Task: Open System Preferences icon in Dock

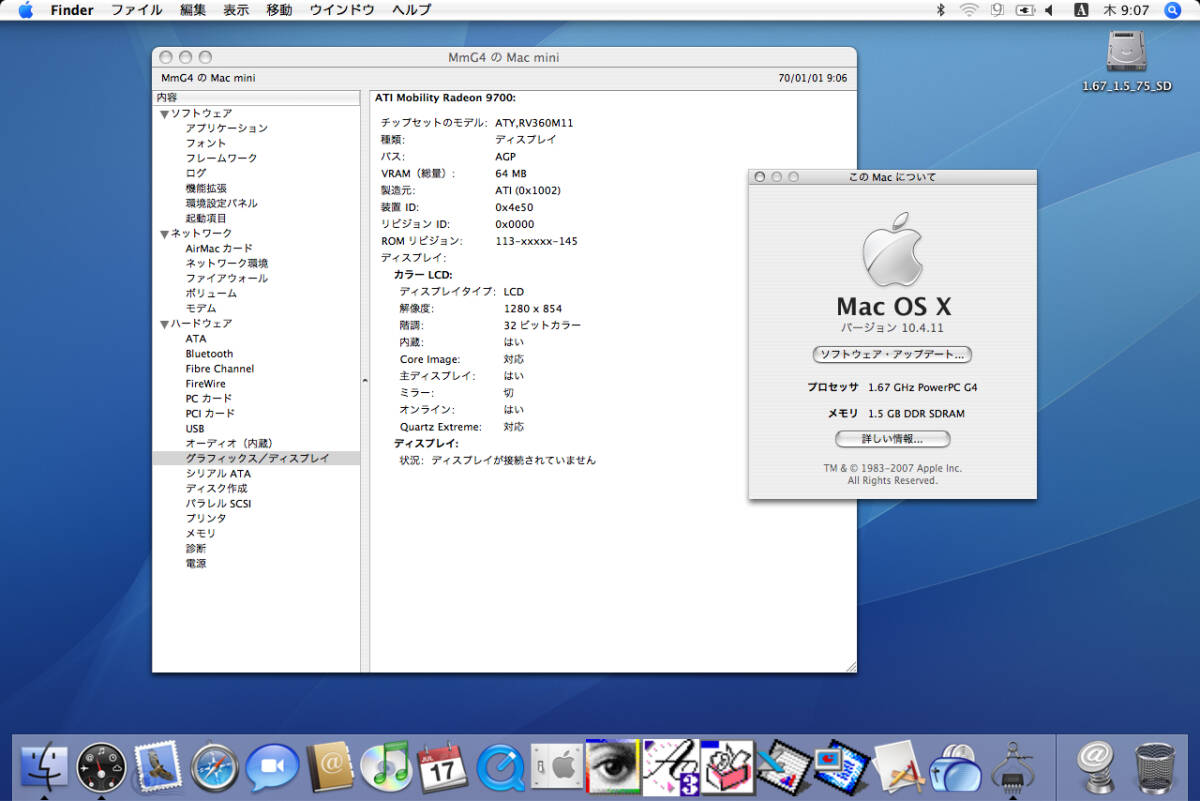Action: [x=556, y=767]
